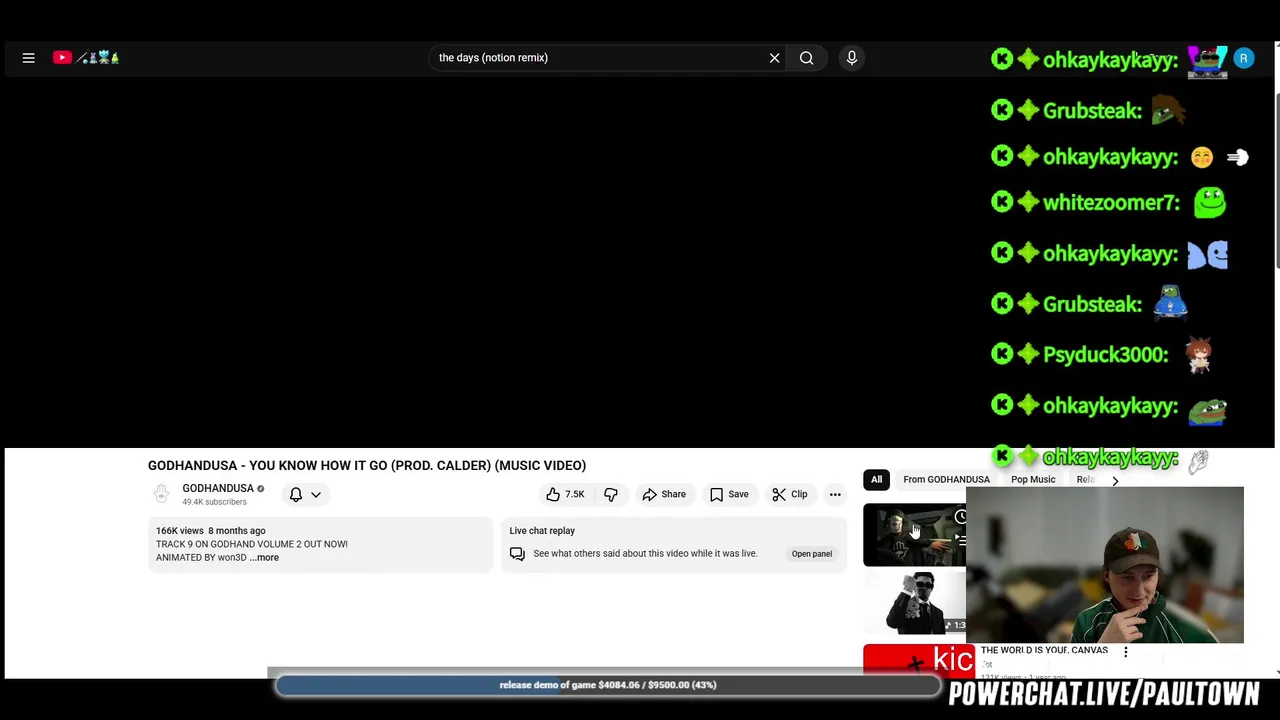Open GODHANDUSA channel name link
Screen dimensions: 1280x720
pyautogui.click(x=218, y=488)
